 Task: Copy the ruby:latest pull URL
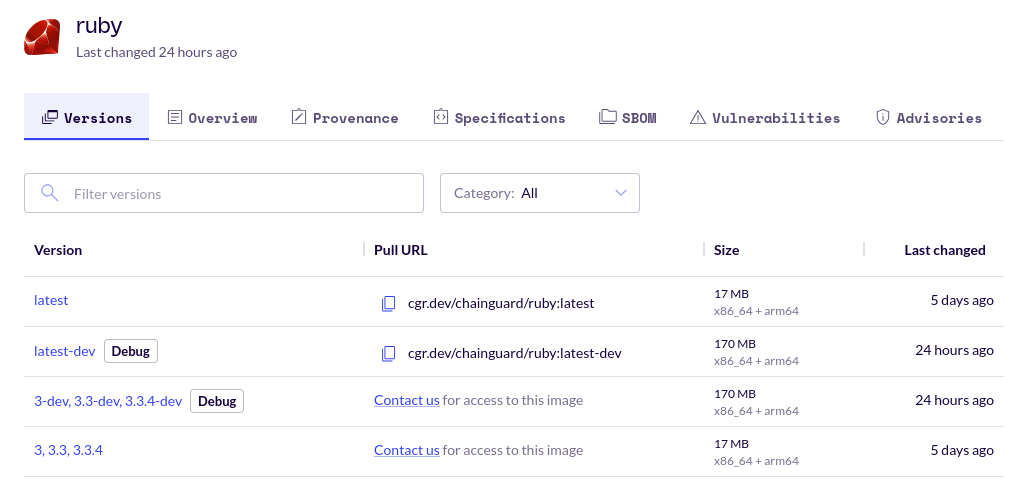[388, 303]
